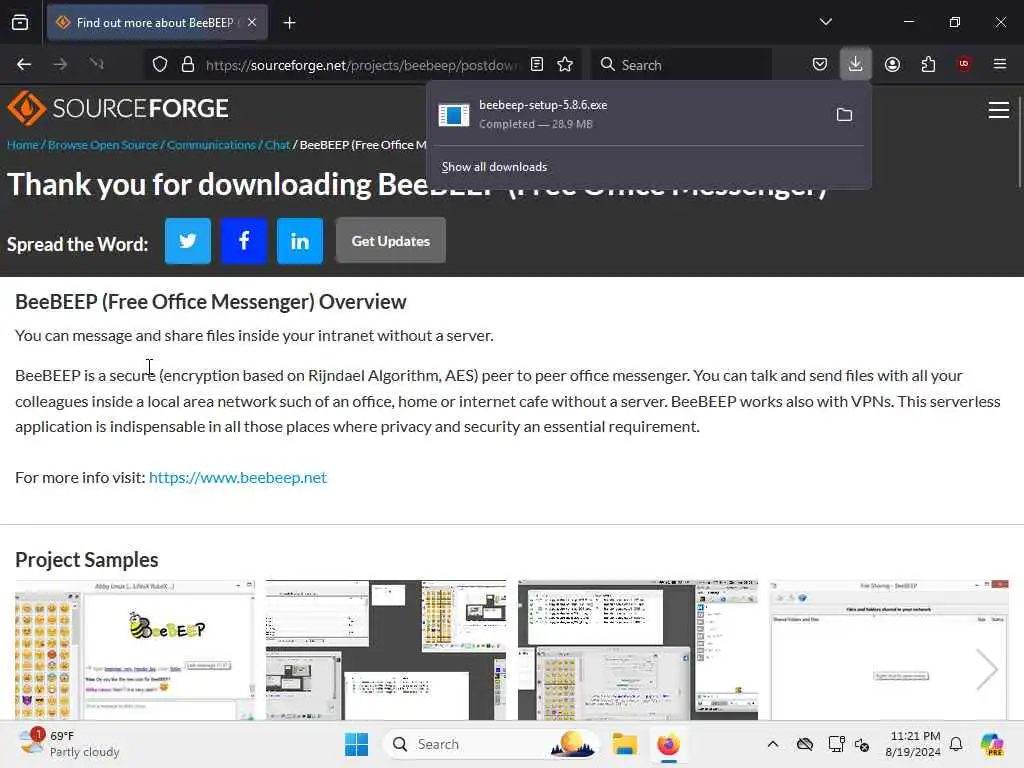The height and width of the screenshot is (768, 1024).
Task: Open the Copilot preview taskbar icon
Action: pos(992,744)
